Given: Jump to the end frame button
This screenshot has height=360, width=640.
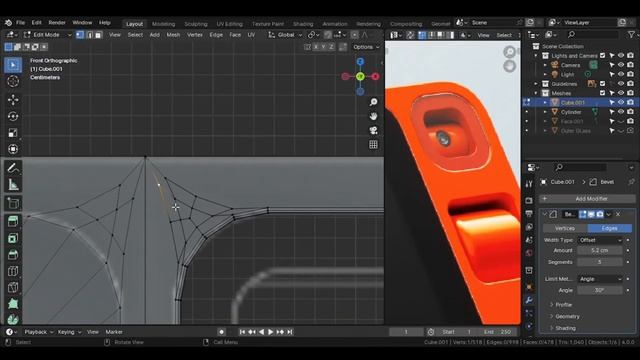Looking at the screenshot, I should tap(289, 332).
